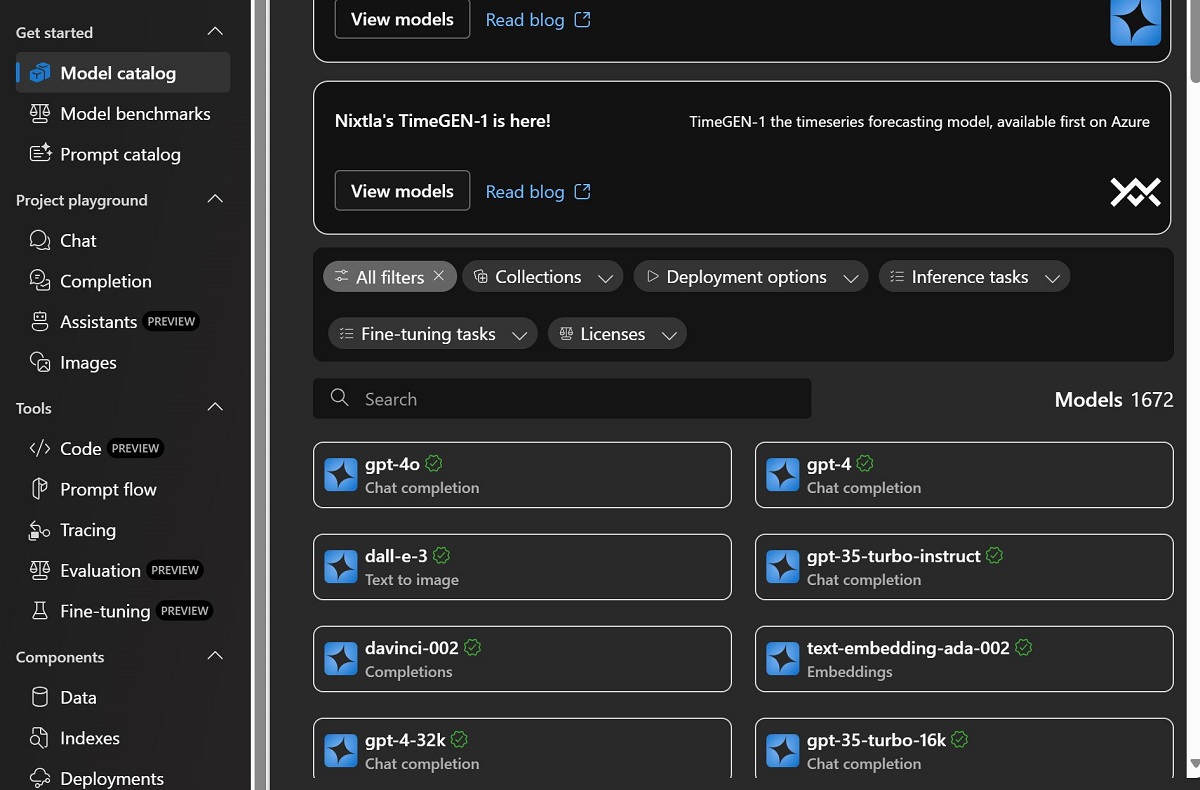Close the All filters chip

[438, 276]
